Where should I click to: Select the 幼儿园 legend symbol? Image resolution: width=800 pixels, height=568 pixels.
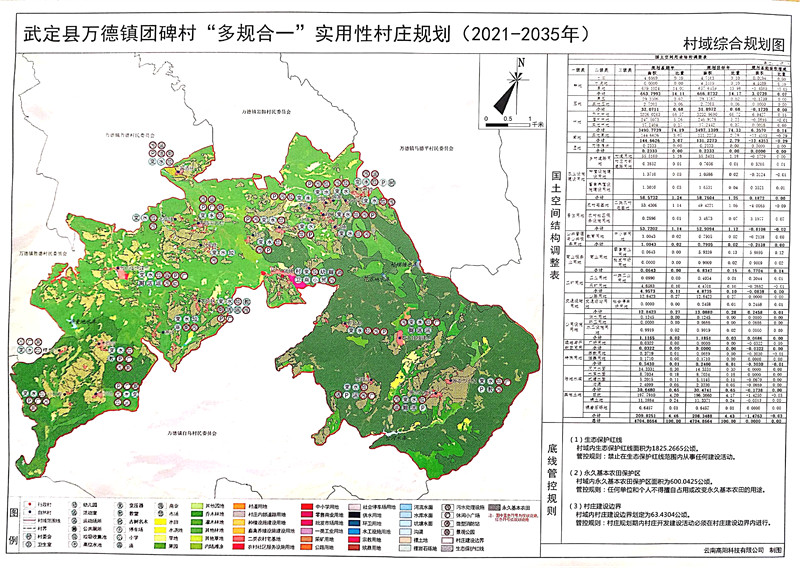[73, 506]
